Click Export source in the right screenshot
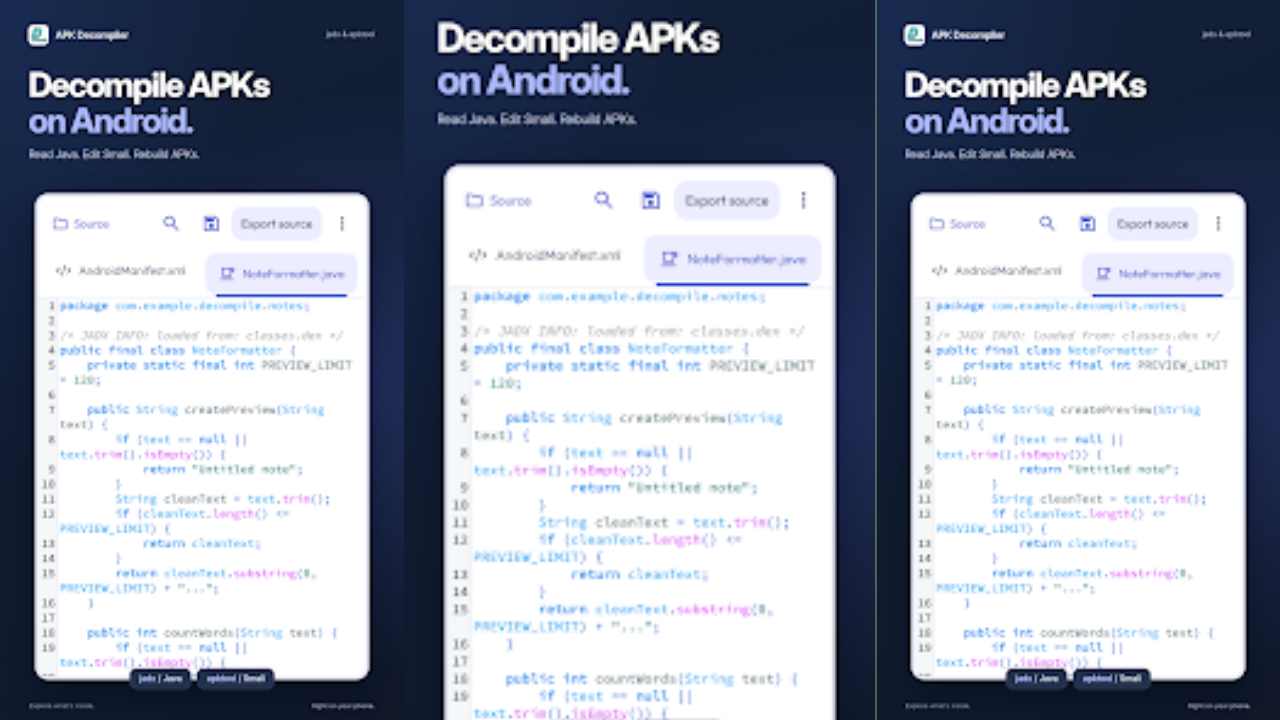The image size is (1280, 720). (x=1153, y=224)
